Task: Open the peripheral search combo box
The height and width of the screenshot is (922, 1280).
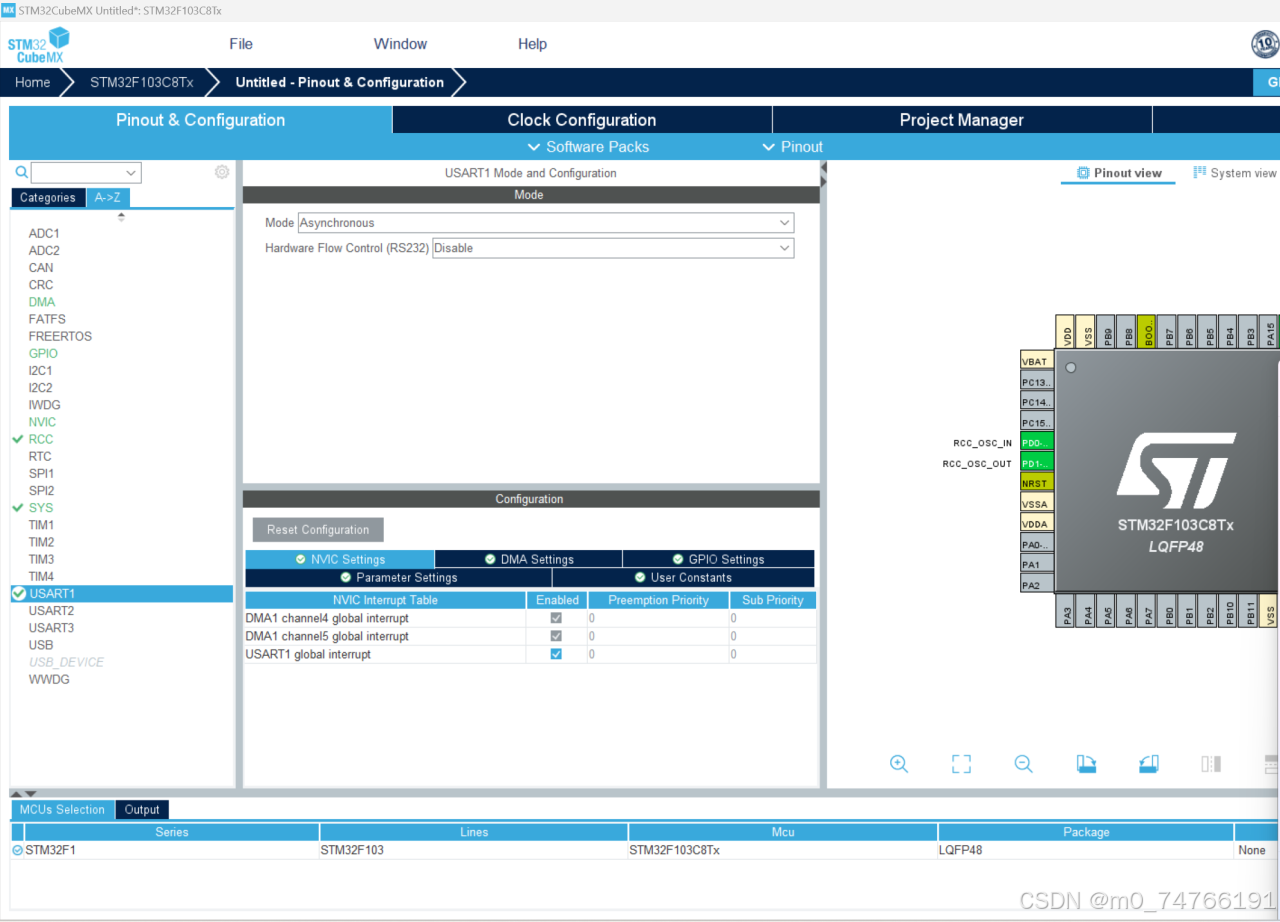Action: pos(86,172)
